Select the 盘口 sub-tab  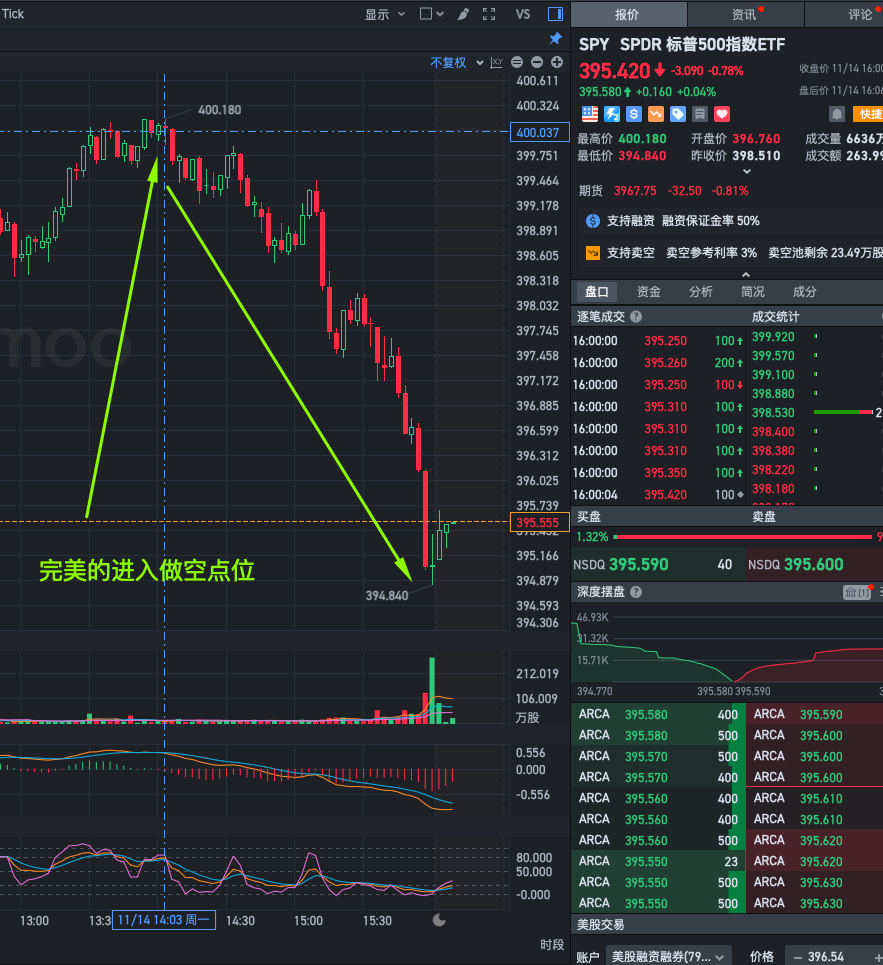pos(596,291)
